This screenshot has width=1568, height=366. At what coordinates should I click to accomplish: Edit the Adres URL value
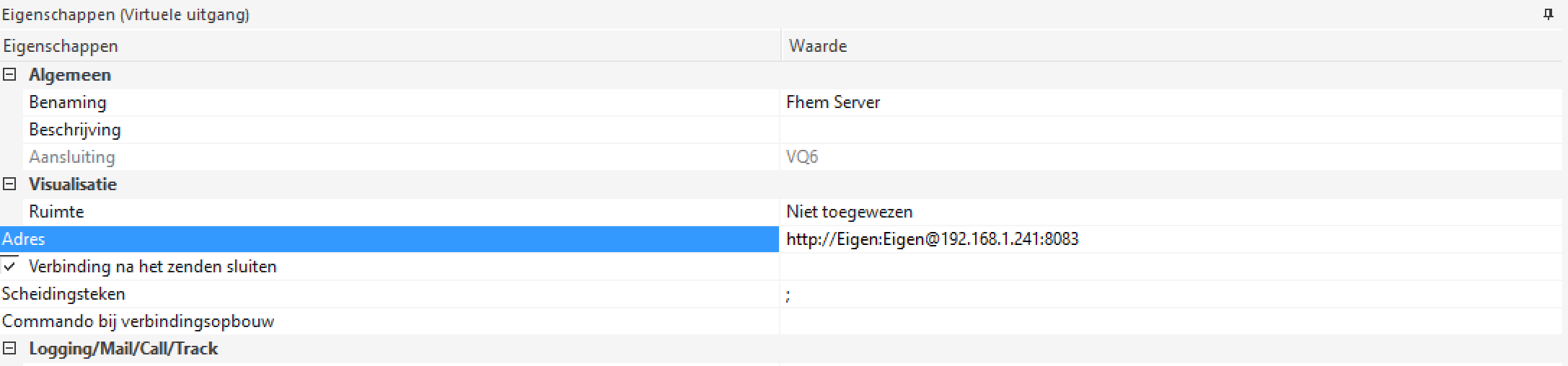coord(932,239)
